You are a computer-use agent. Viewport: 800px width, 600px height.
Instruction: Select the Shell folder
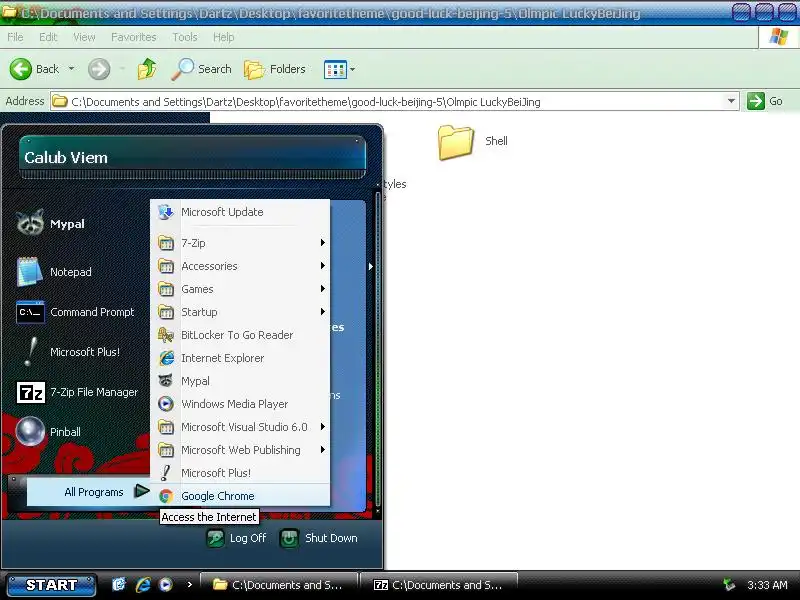[x=472, y=142]
